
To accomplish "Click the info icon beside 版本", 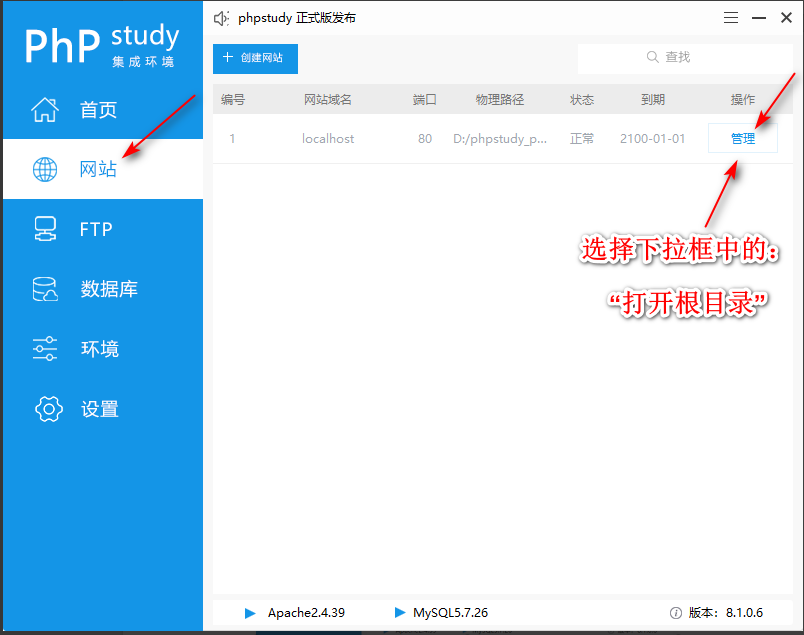I will tap(676, 613).
